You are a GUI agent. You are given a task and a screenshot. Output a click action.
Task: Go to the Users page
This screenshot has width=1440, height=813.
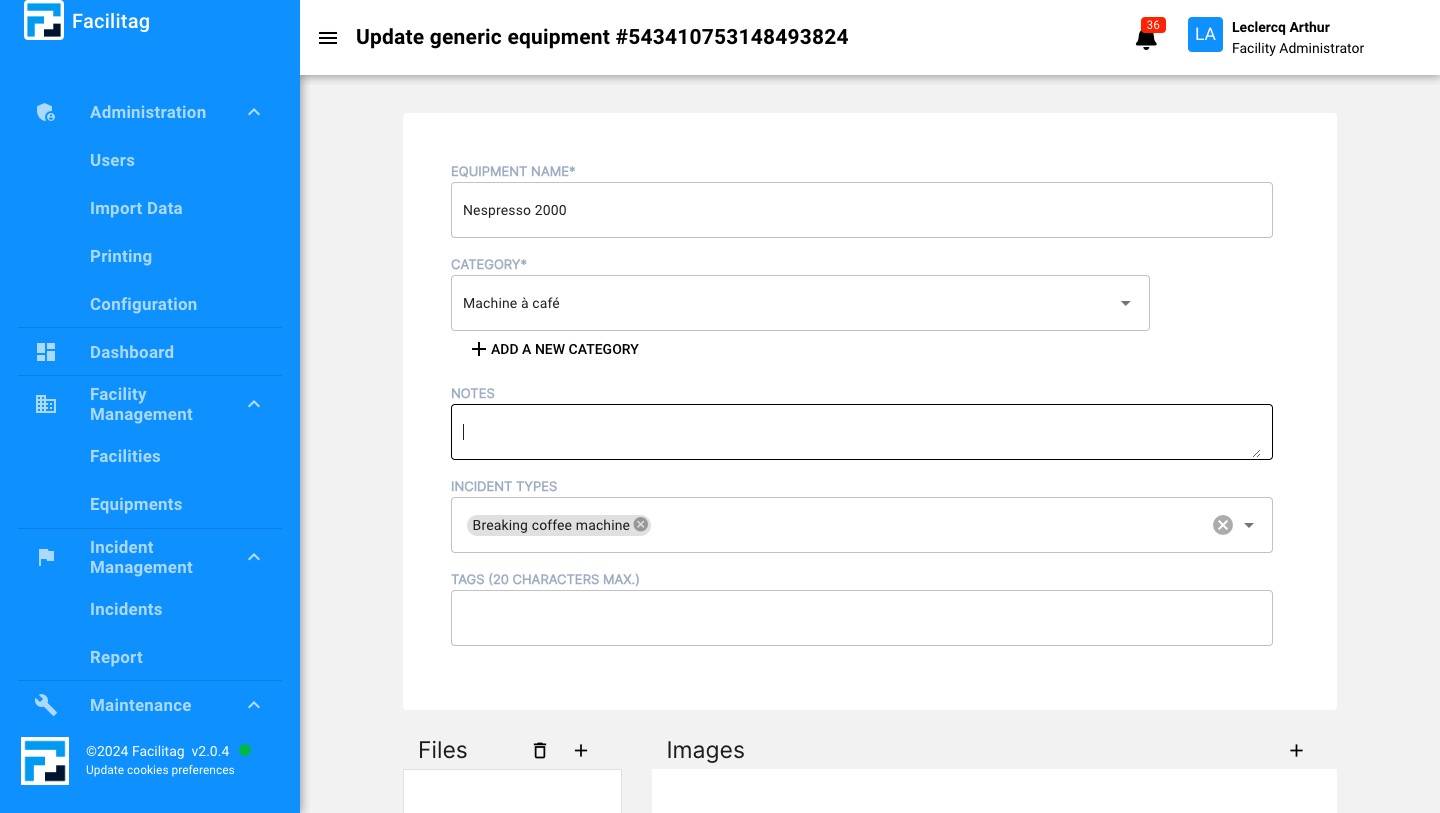point(112,160)
